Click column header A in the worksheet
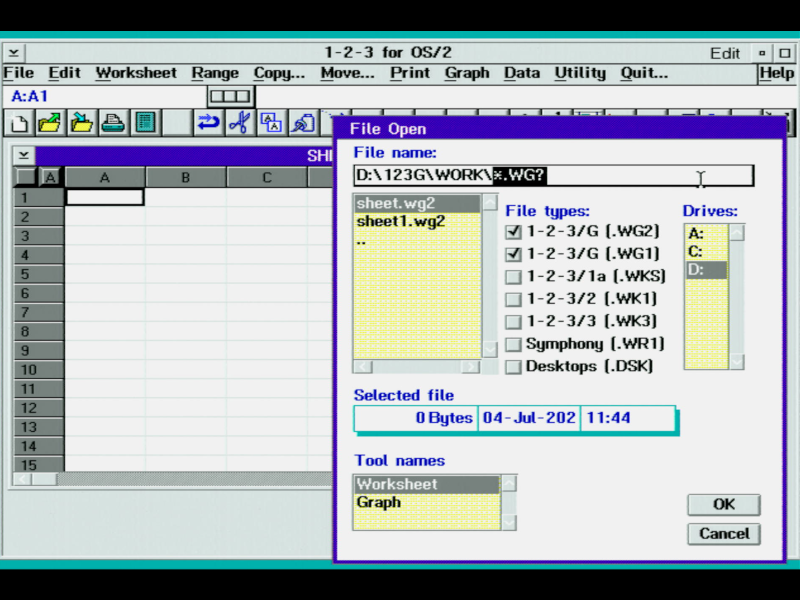Screen dimensions: 800x600 105,178
